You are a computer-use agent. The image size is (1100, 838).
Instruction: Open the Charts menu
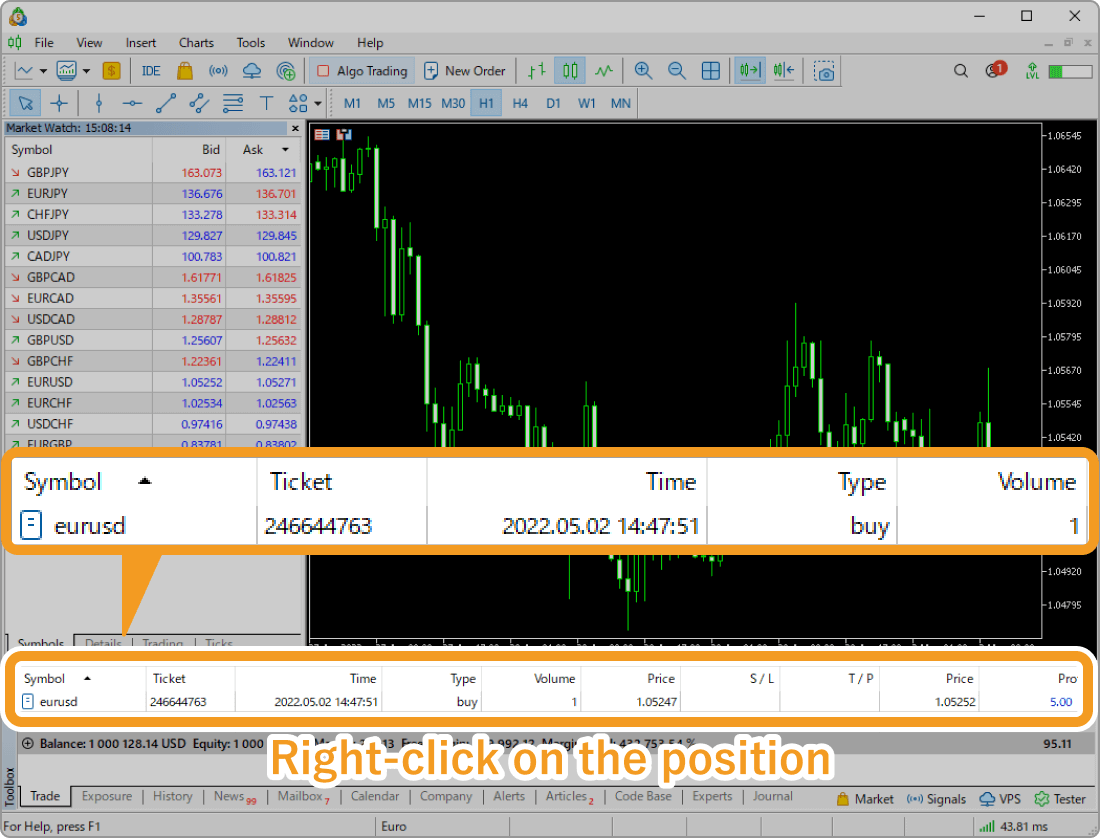(196, 43)
